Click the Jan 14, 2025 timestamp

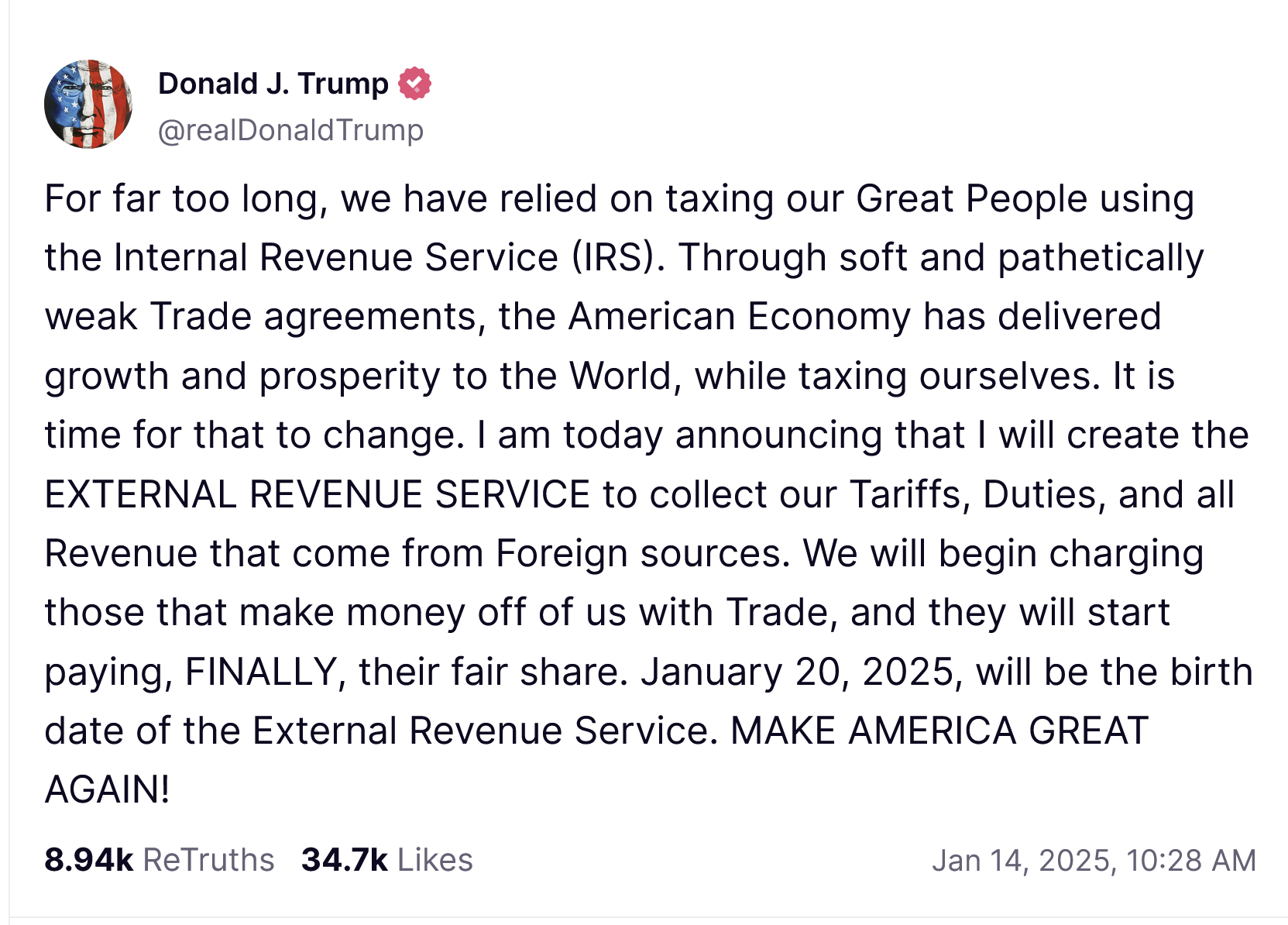pyautogui.click(x=1093, y=860)
